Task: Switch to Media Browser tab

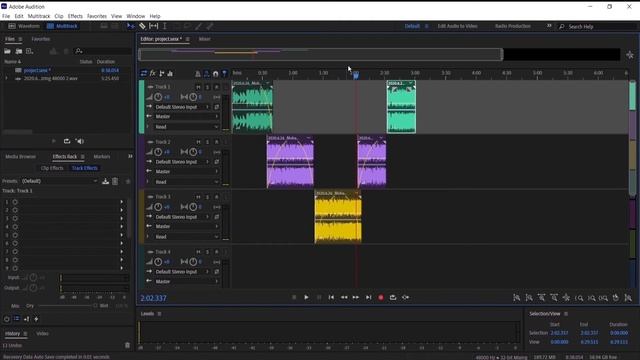Action: point(20,157)
